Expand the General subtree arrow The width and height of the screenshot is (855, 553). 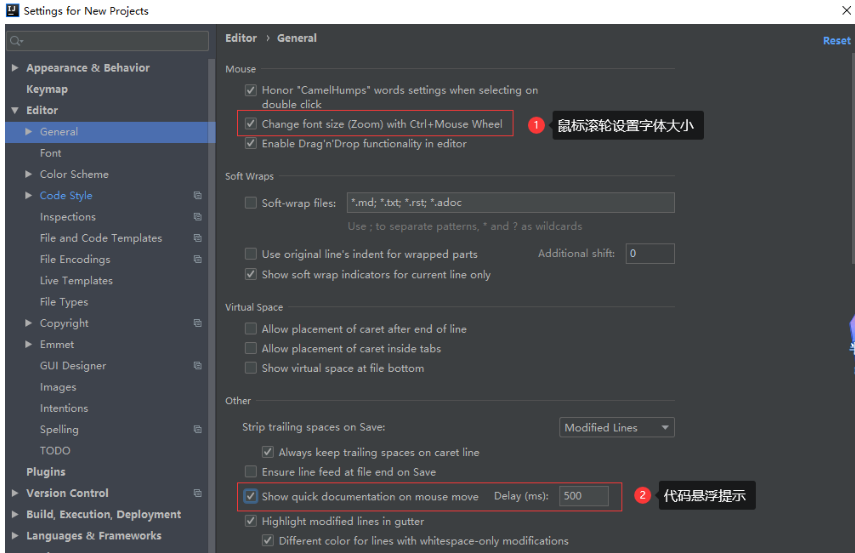pyautogui.click(x=28, y=131)
